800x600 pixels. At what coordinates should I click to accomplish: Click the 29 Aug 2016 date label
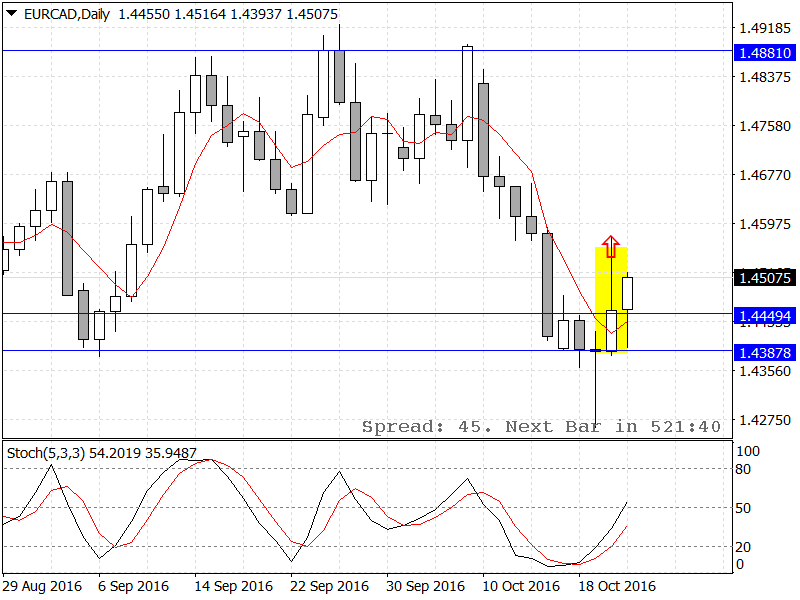[x=42, y=586]
